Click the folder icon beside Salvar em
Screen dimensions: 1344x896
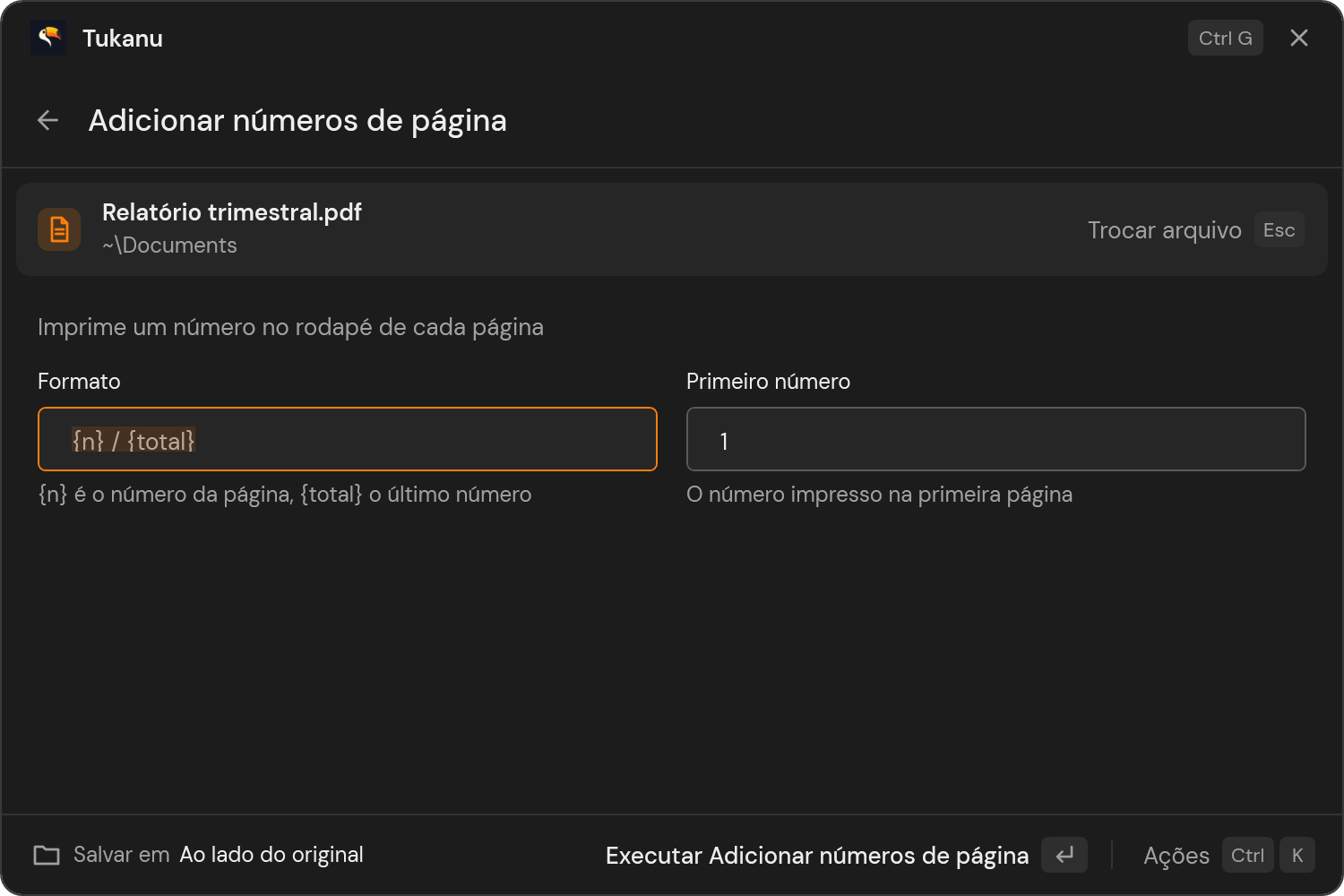point(47,855)
